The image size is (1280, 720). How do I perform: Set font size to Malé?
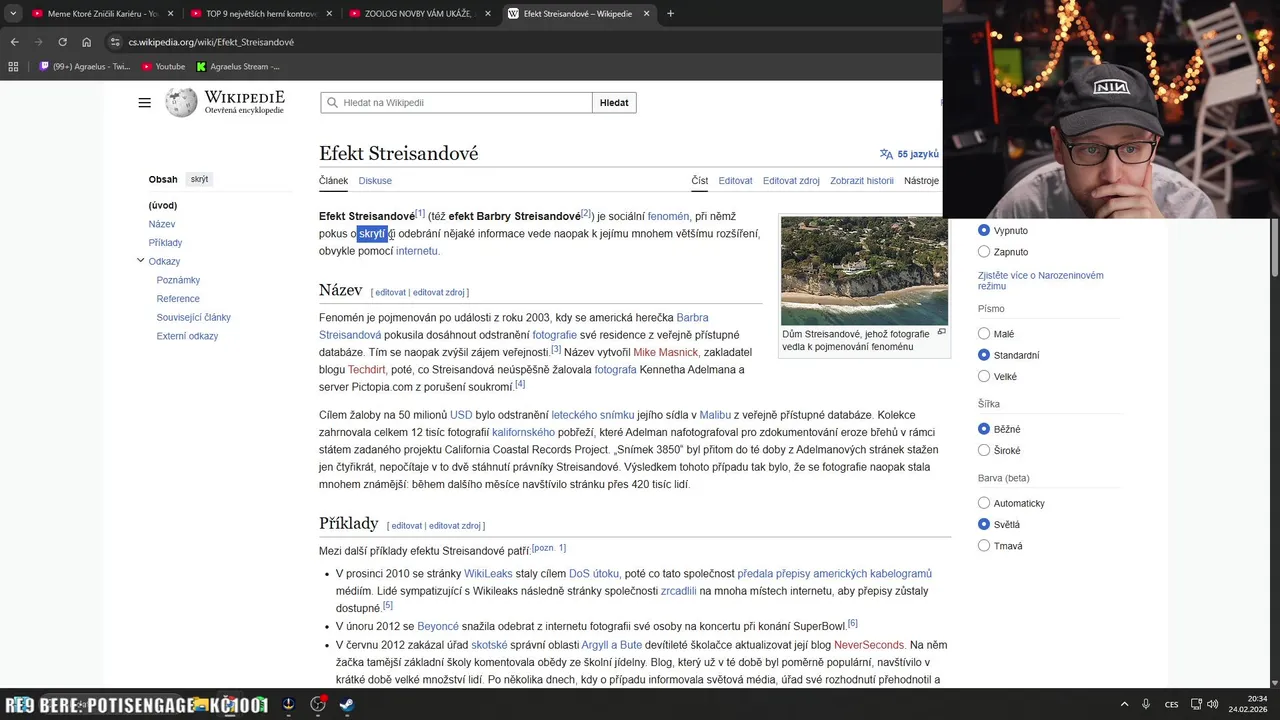(x=984, y=334)
